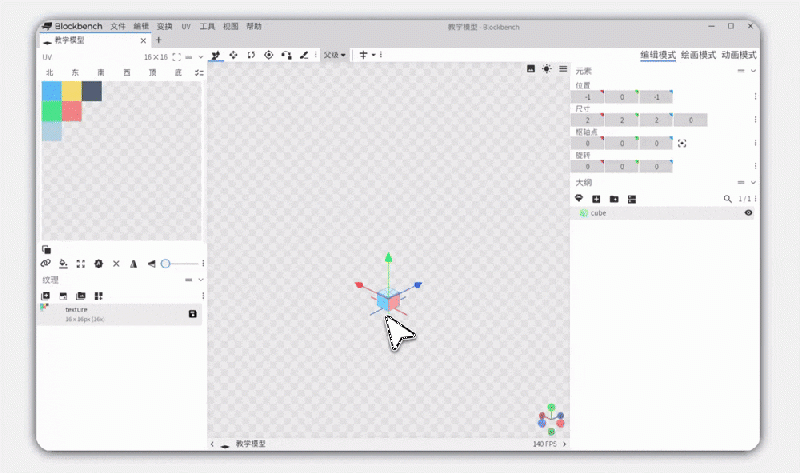Hide the cube using its eye icon
Image resolution: width=800 pixels, height=473 pixels.
click(x=748, y=213)
